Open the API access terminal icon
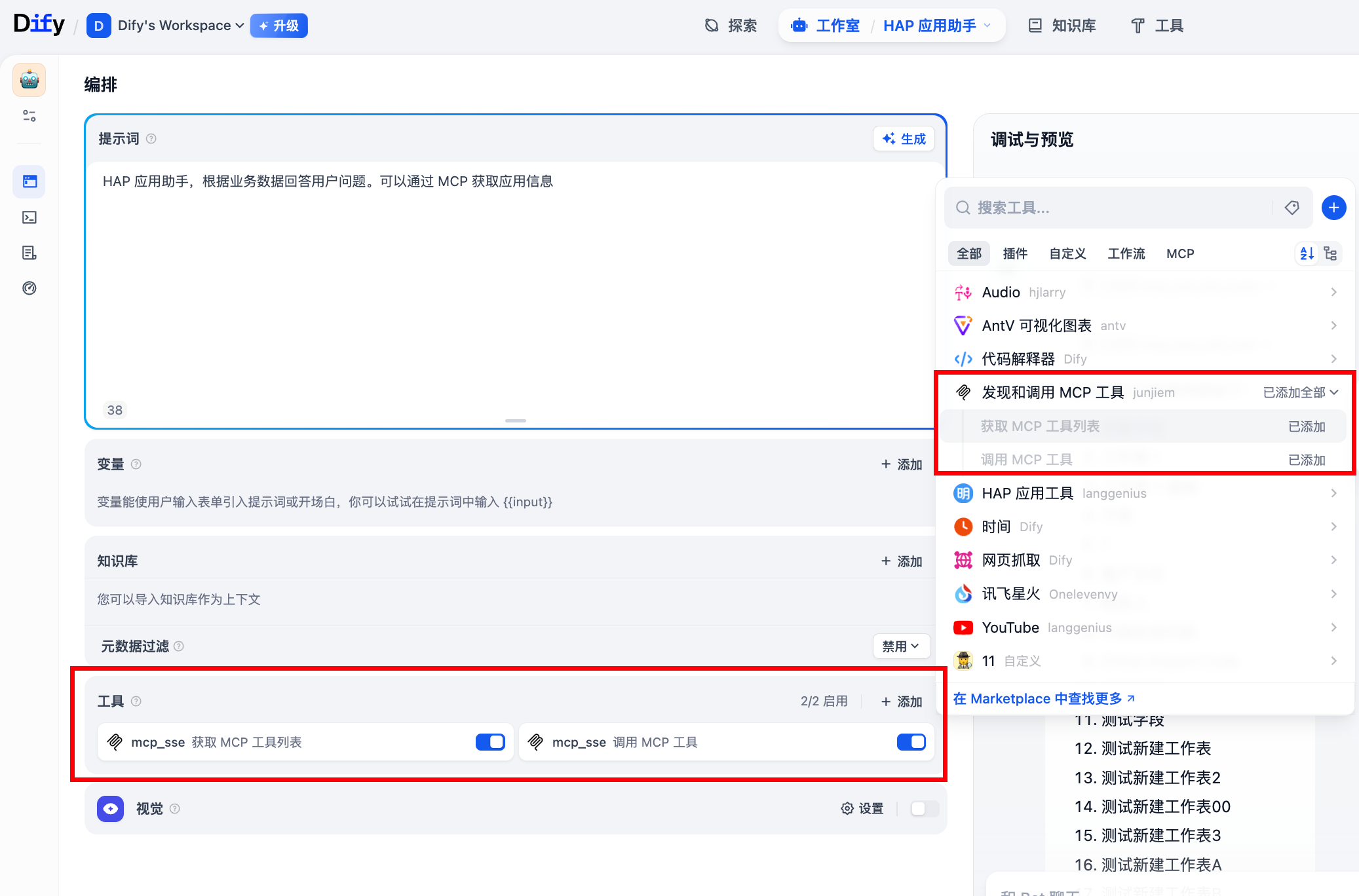 pyautogui.click(x=29, y=217)
